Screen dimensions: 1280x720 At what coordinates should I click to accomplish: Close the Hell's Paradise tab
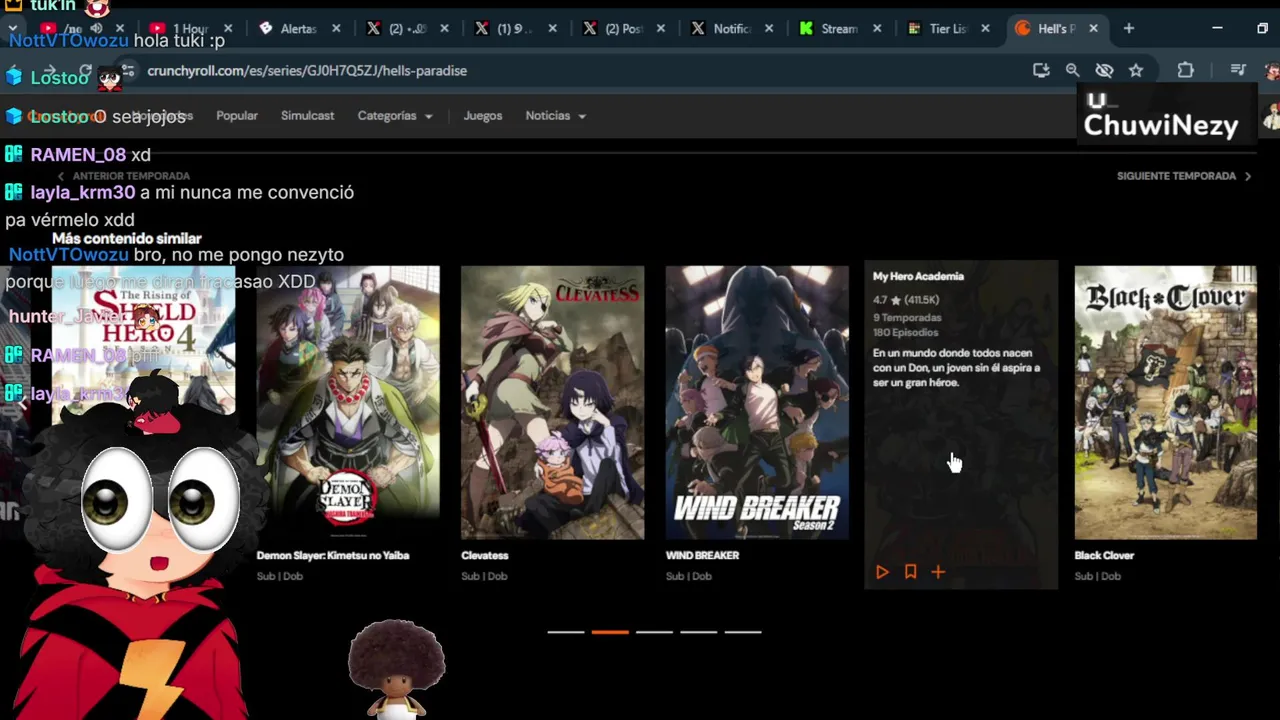point(1093,29)
